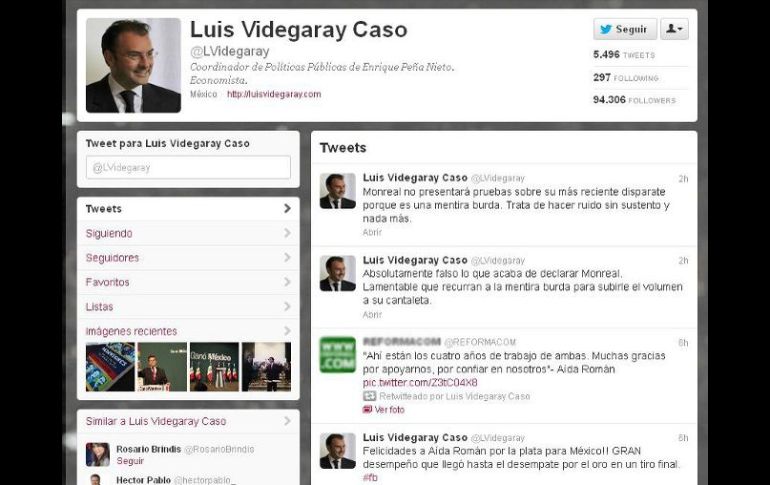Screen dimensions: 770x485
Task: Open Luis Videgaray Caso's large profile photo
Action: (133, 65)
